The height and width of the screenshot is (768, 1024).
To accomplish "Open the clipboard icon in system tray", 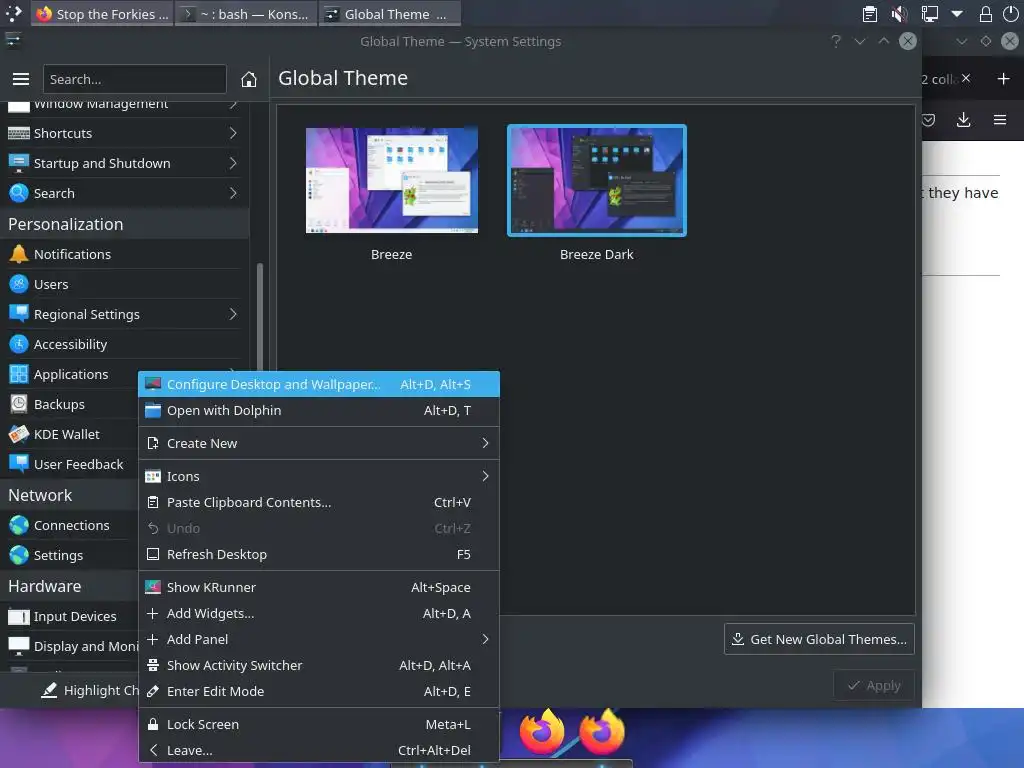I will (869, 14).
